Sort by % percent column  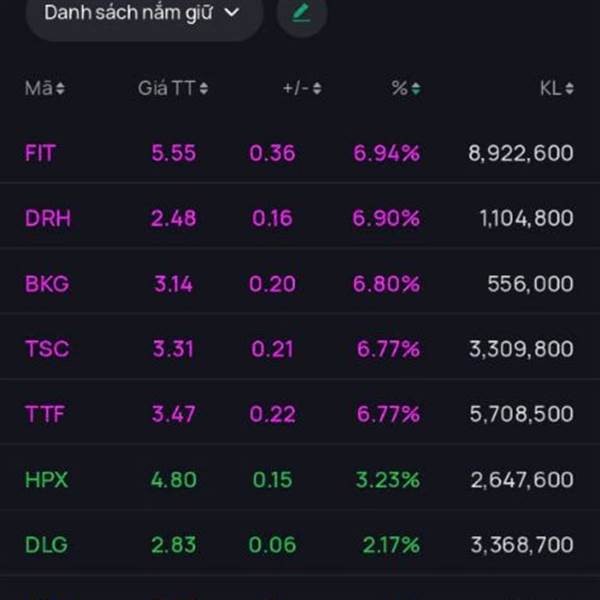tap(405, 89)
